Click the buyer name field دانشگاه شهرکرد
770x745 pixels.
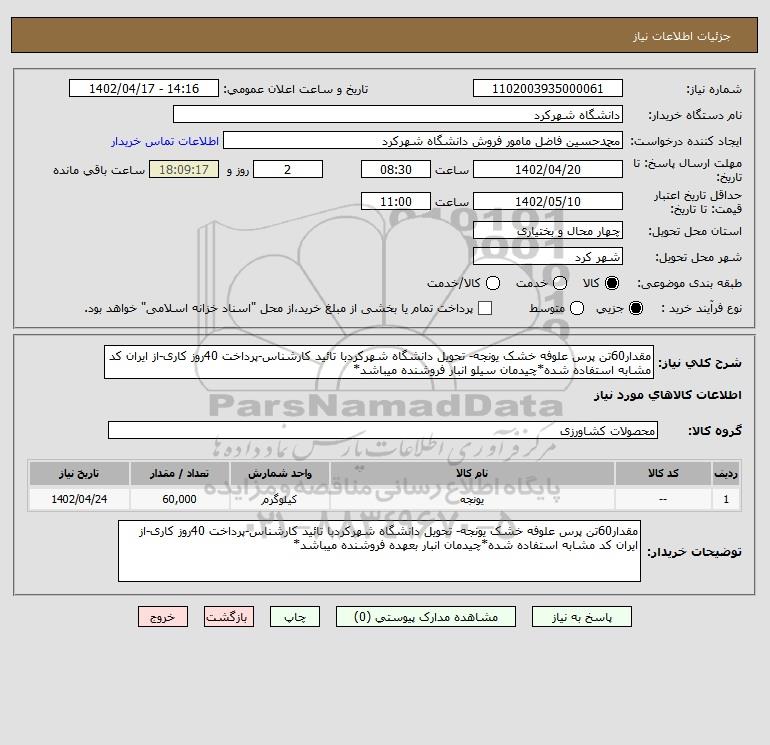pos(398,115)
